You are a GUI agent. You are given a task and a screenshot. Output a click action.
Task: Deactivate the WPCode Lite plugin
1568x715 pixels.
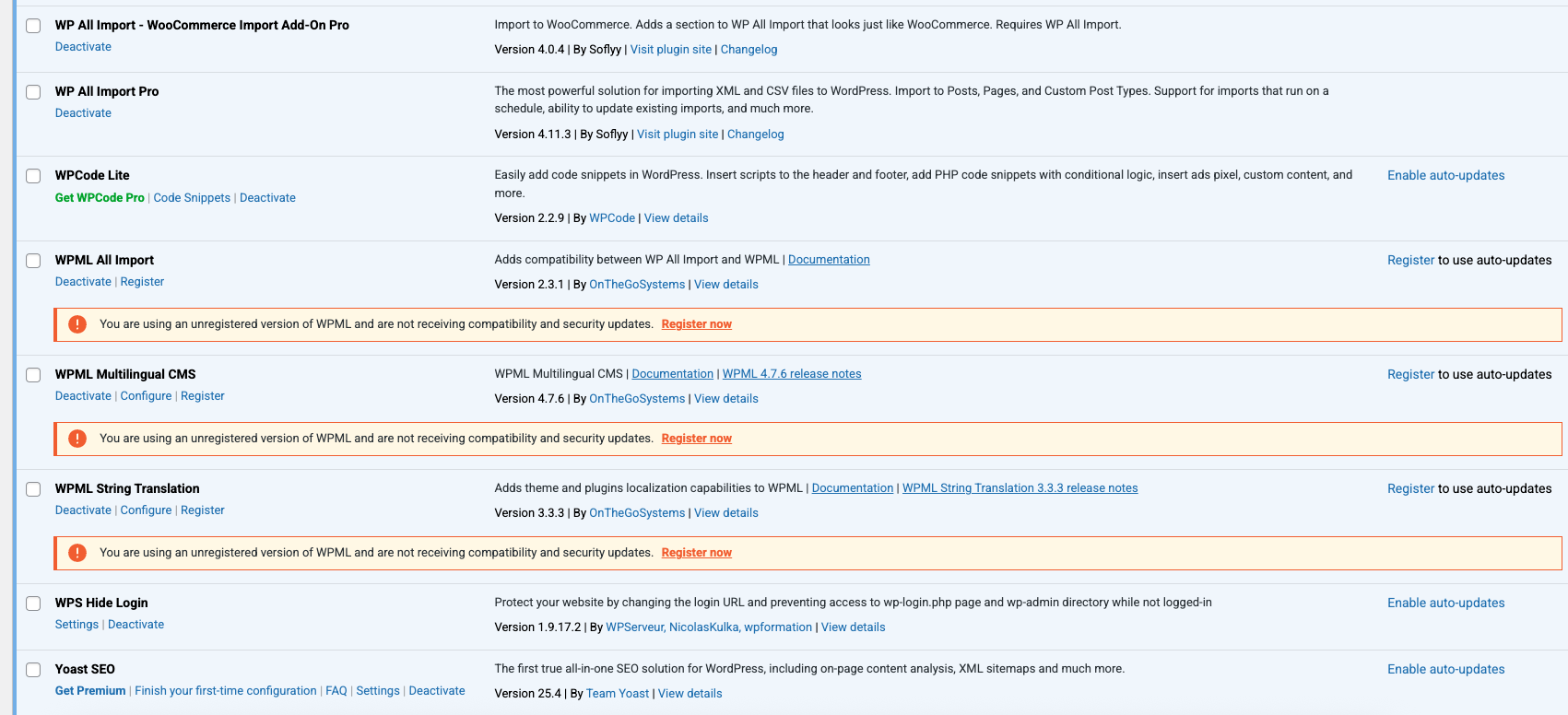pyautogui.click(x=267, y=198)
